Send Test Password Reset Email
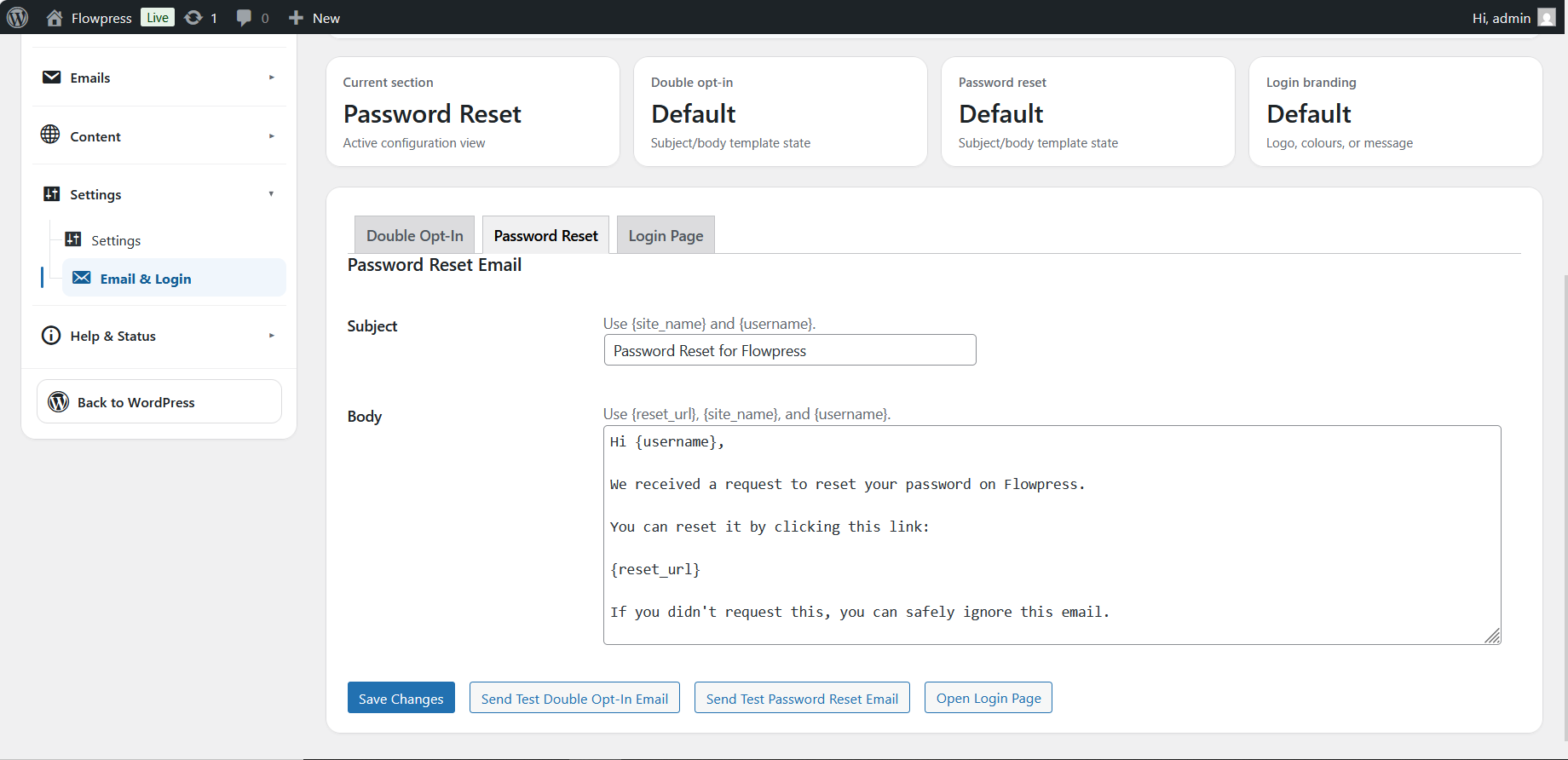The image size is (1568, 760). click(x=802, y=698)
